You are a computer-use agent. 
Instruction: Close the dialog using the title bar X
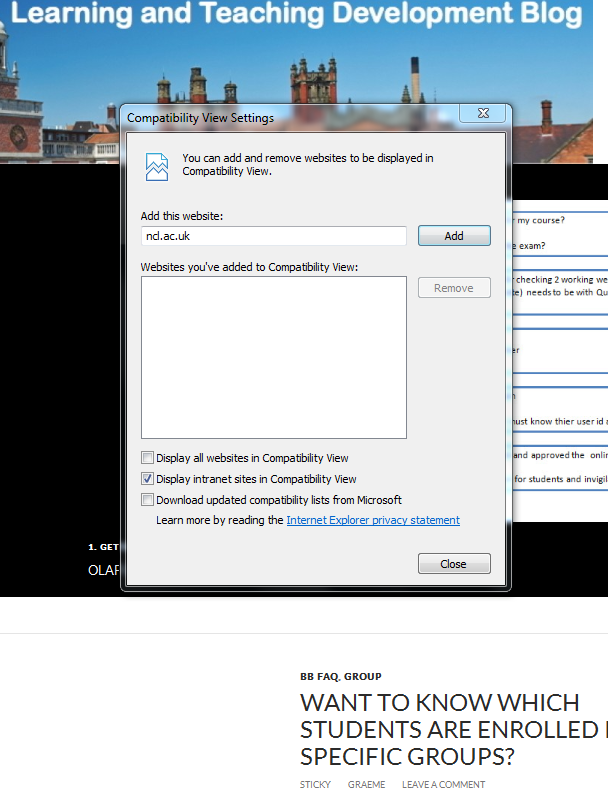coord(483,114)
